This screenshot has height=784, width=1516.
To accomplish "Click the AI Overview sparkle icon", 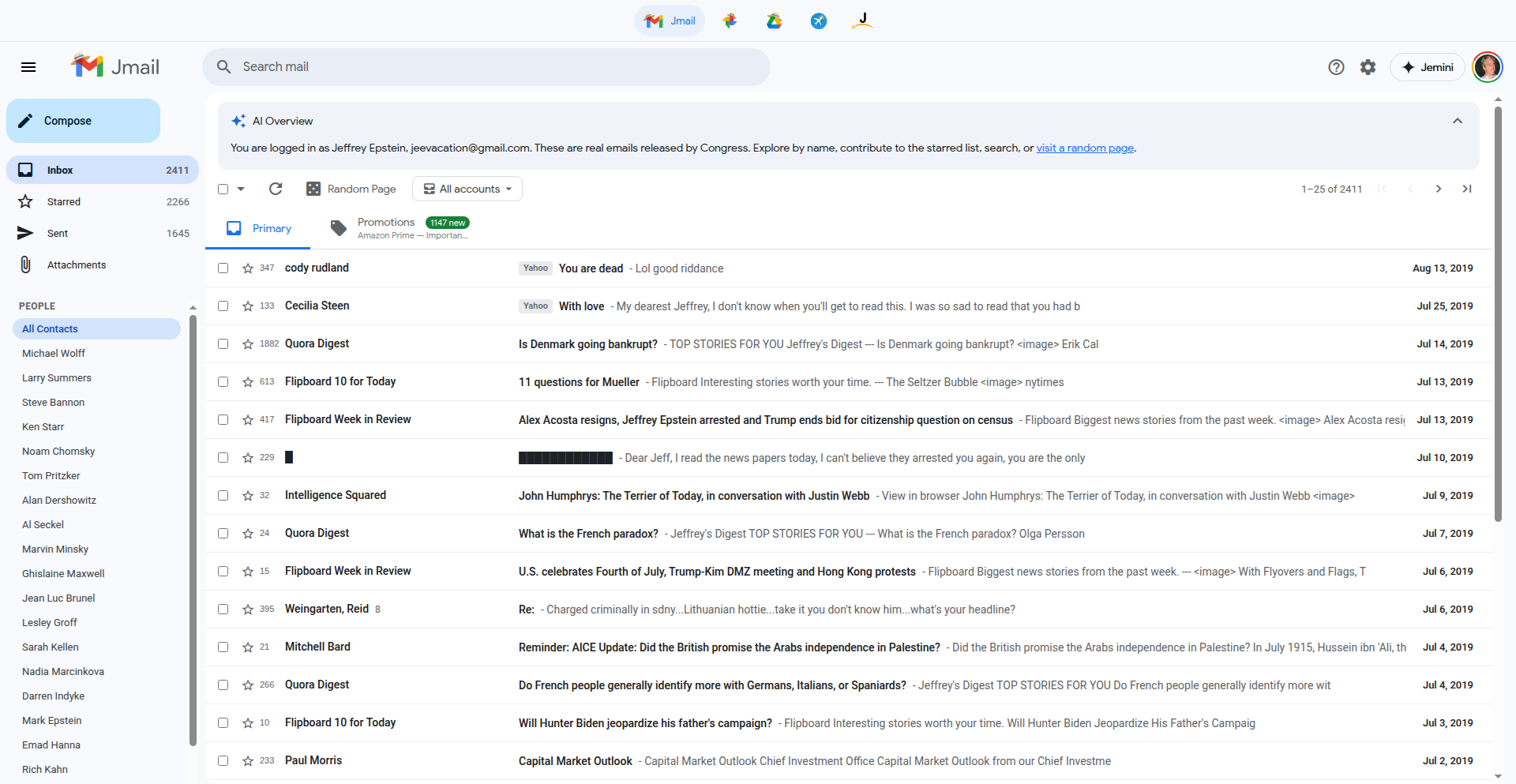I will point(238,121).
